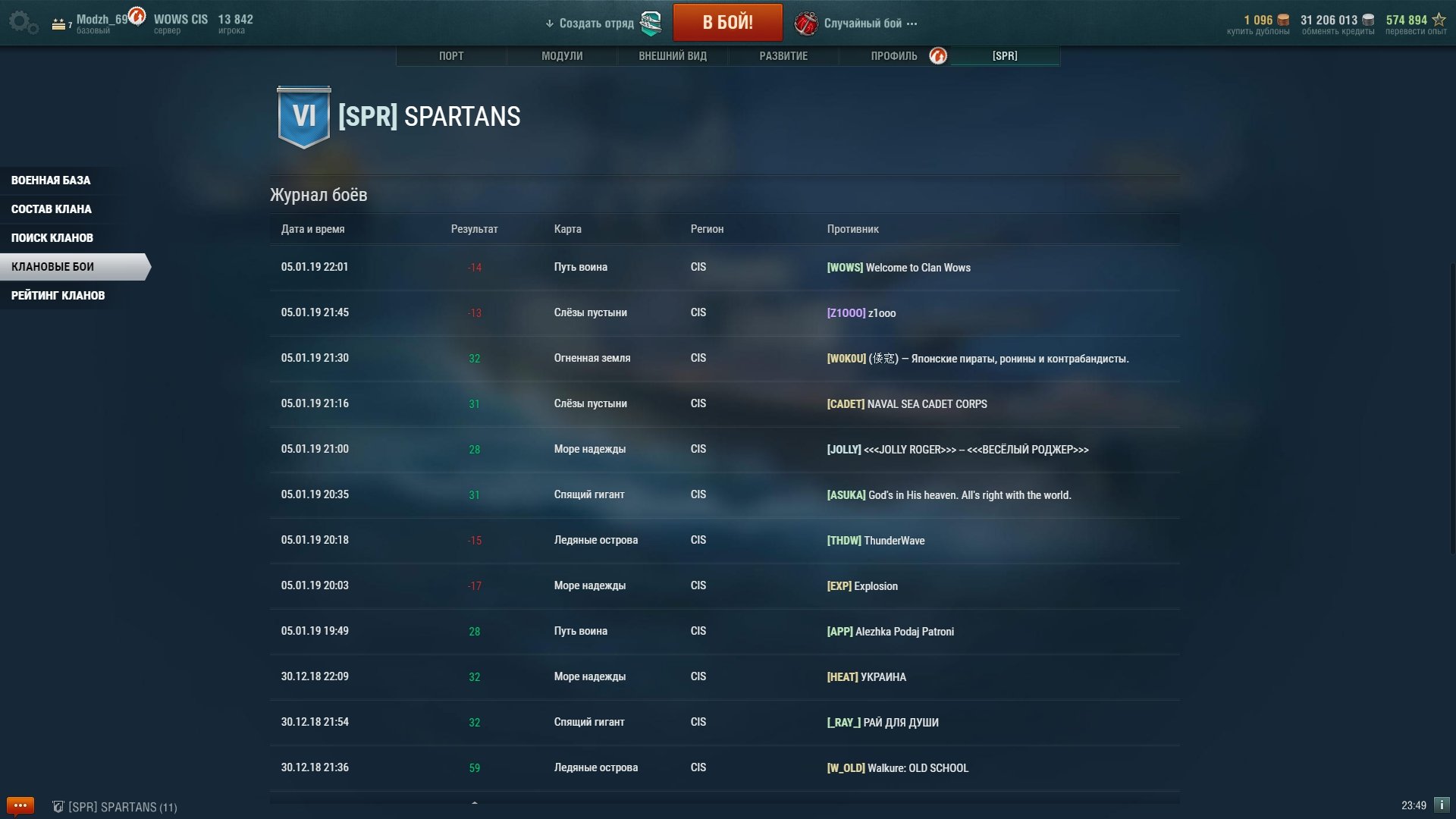Viewport: 1456px width, 819px height.
Task: Click the info icon near clock
Action: pos(1442,805)
